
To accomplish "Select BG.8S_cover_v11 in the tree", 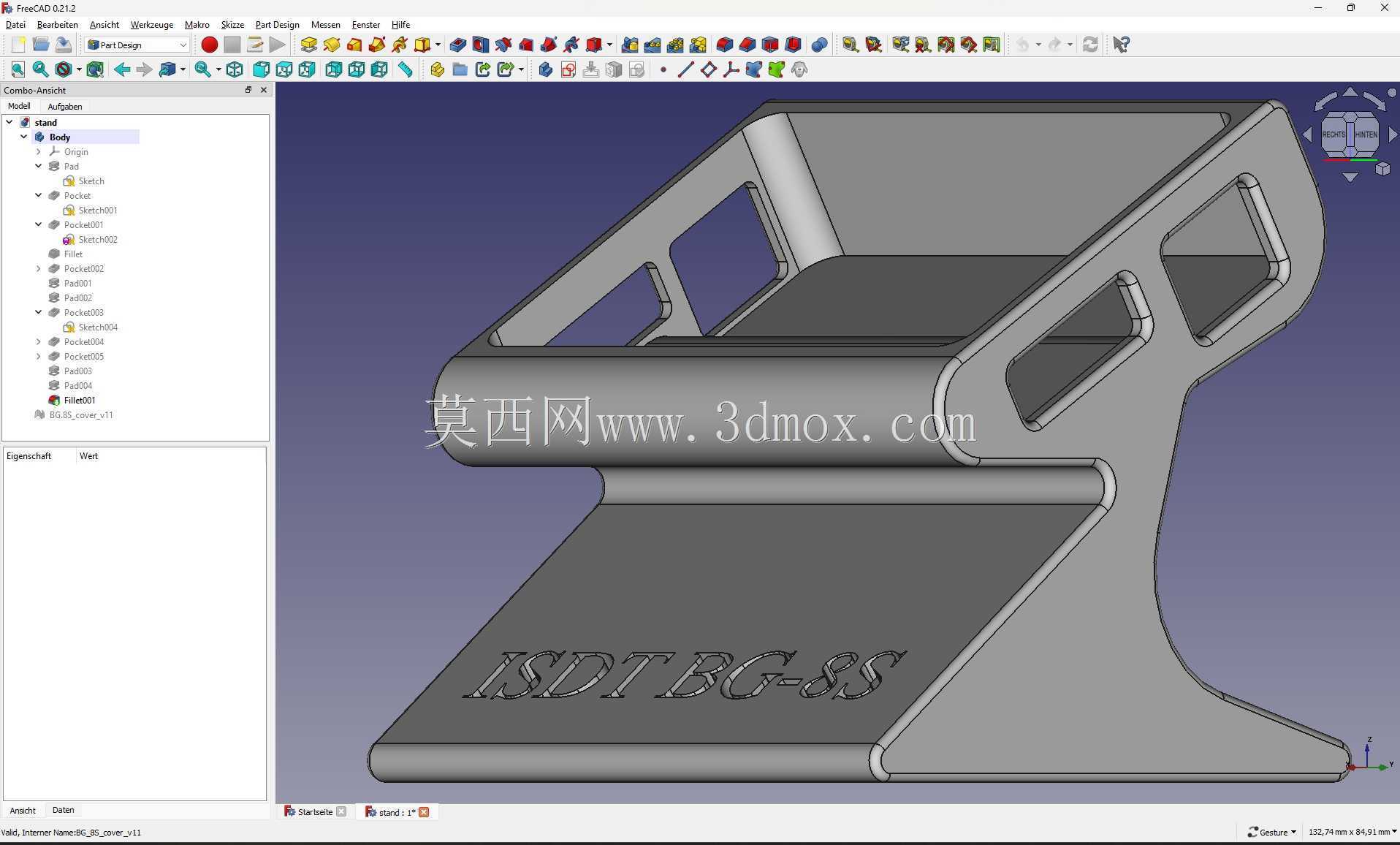I will [x=81, y=414].
